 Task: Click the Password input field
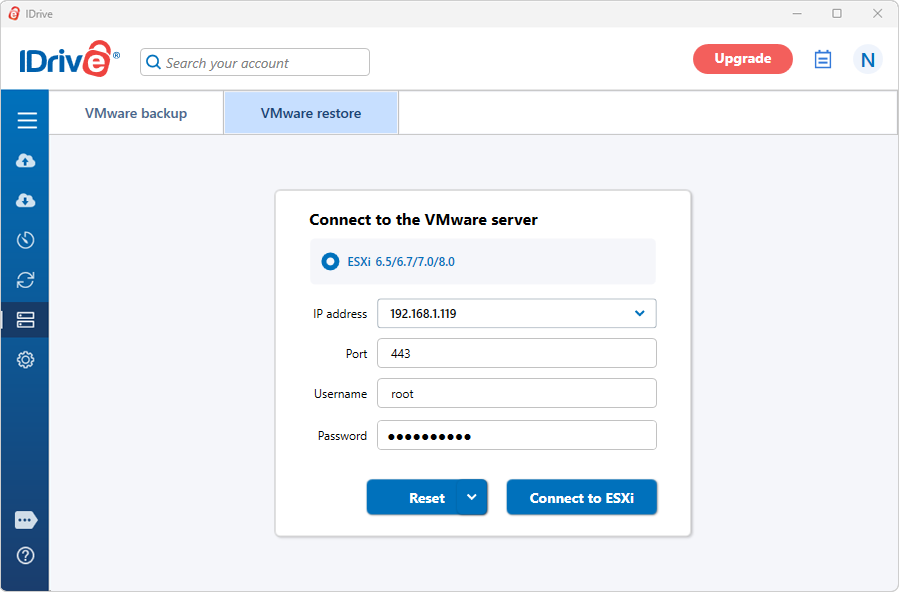(517, 435)
